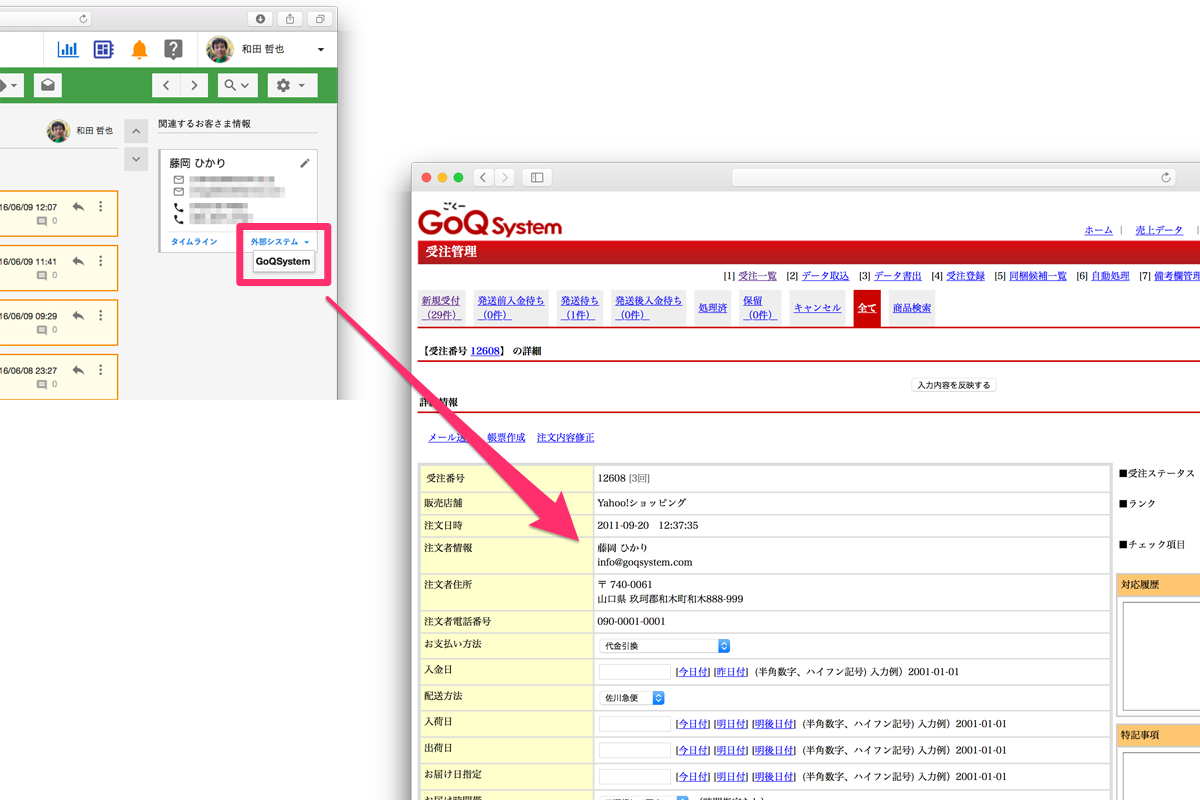Image resolution: width=1200 pixels, height=800 pixels.
Task: Reply to the 23:27 message
Action: point(78,370)
